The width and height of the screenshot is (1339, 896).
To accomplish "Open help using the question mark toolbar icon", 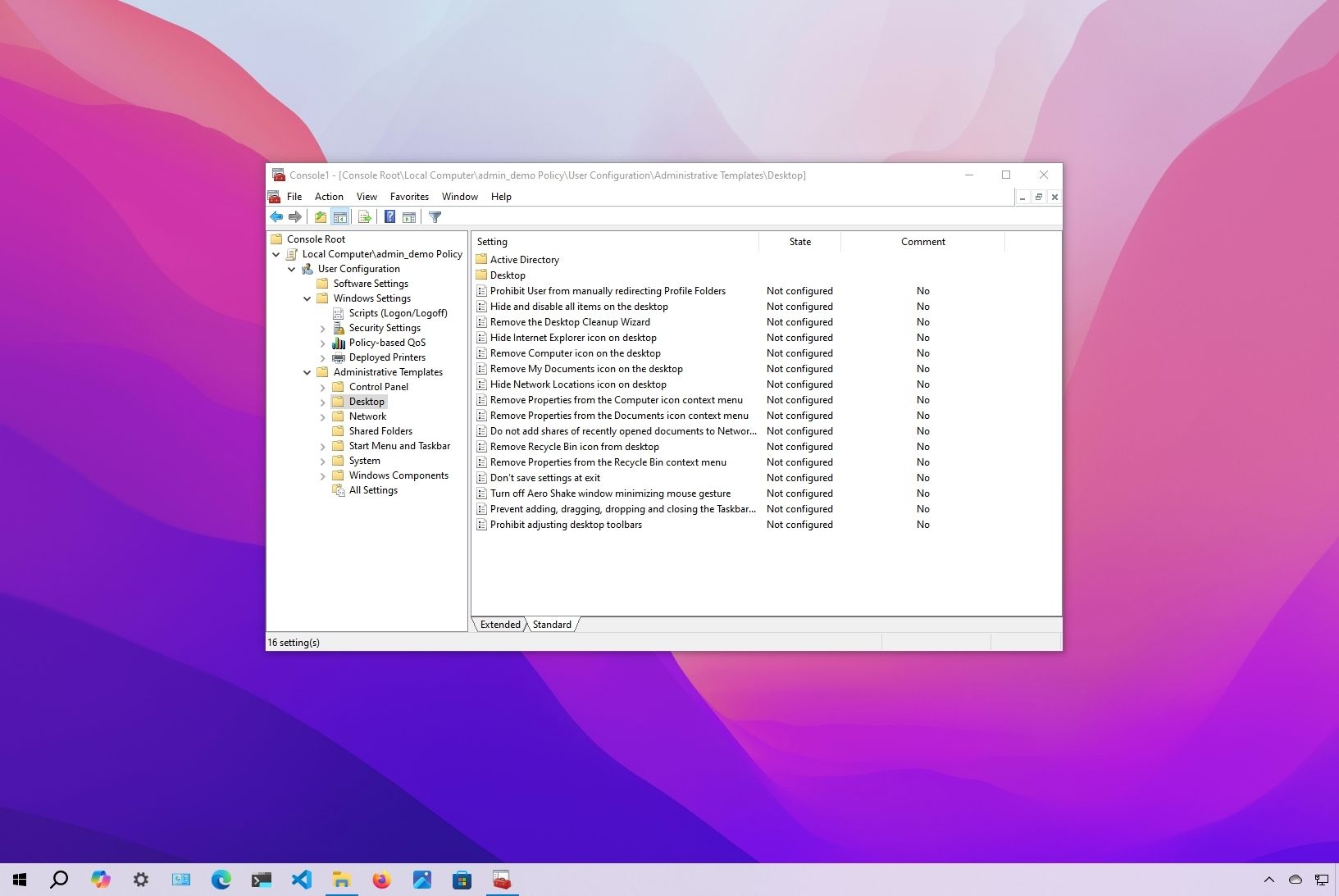I will (x=390, y=216).
